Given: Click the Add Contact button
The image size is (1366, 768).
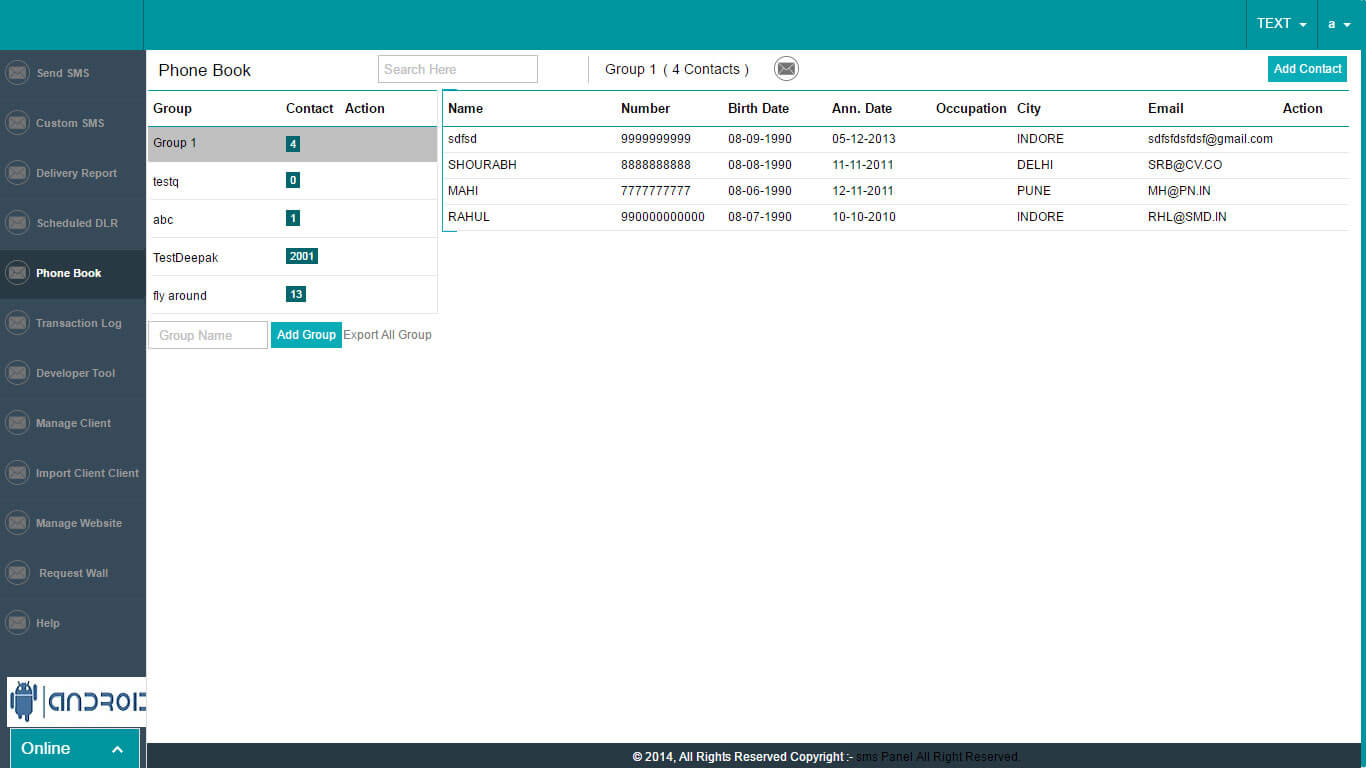Looking at the screenshot, I should click(1307, 69).
